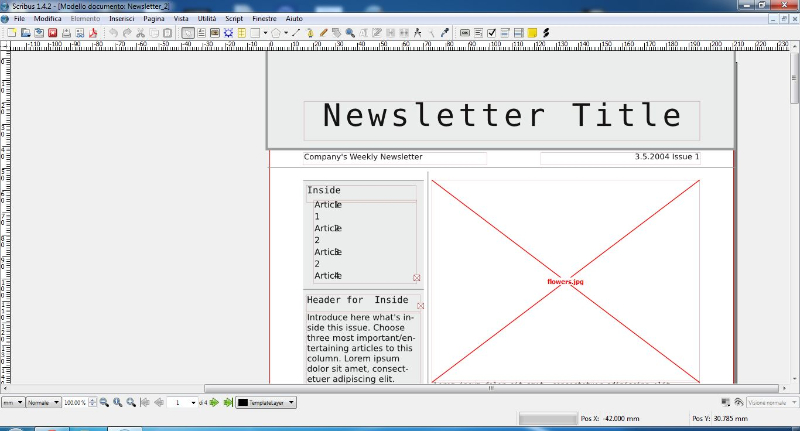Select the insert line tool
Screen dimensions: 800x431
click(296, 33)
